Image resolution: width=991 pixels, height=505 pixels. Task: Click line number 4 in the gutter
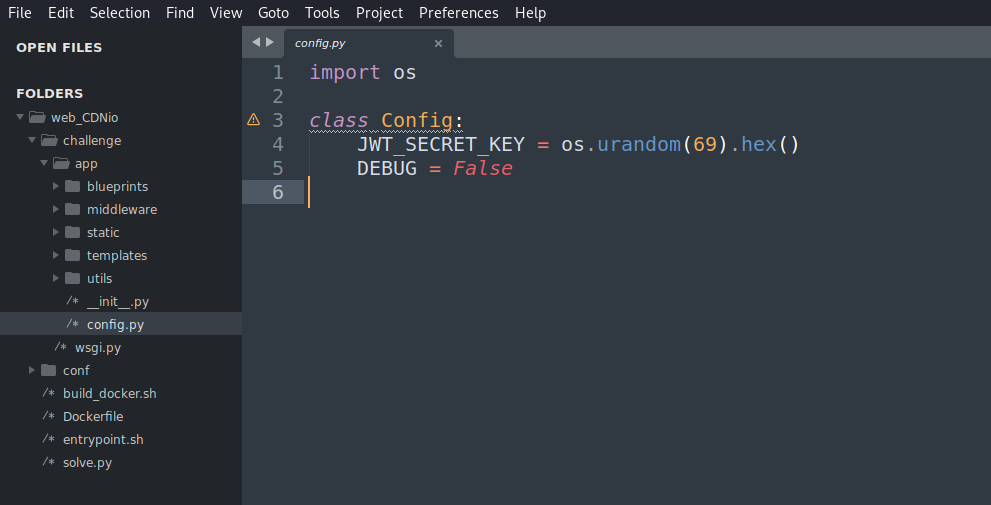277,144
